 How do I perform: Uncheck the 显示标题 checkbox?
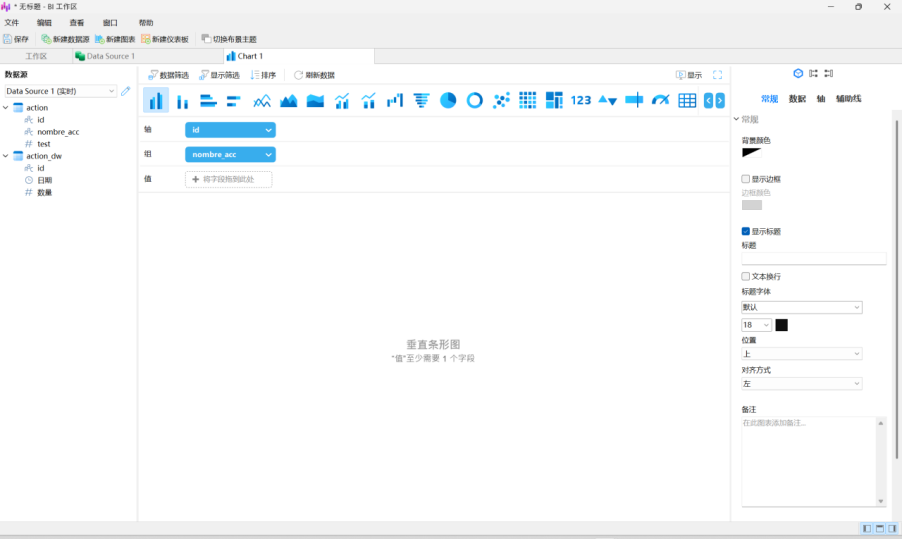[x=746, y=231]
